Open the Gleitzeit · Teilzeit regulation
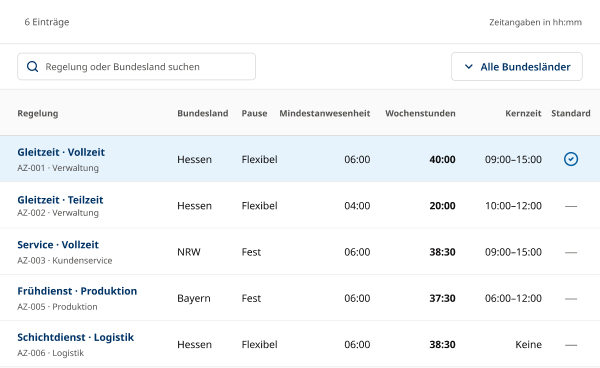Viewport: 600px width, 368px height. (60, 200)
